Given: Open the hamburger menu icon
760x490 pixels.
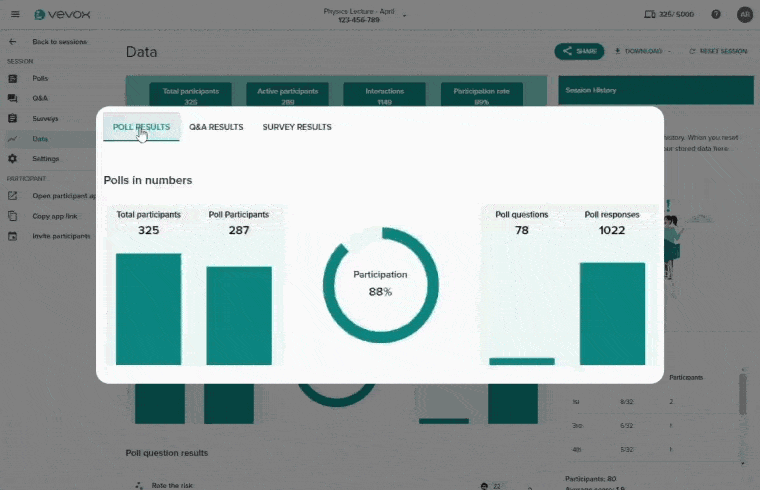Looking at the screenshot, I should pyautogui.click(x=14, y=14).
